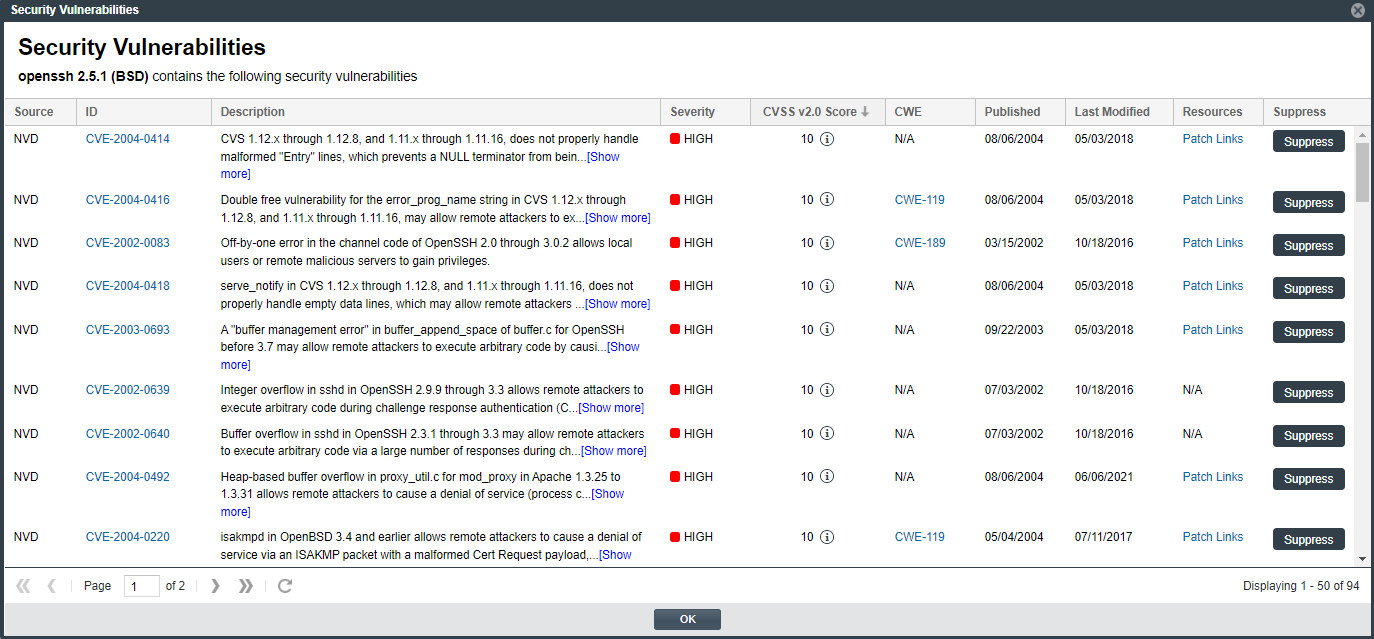Open CVE-2002-0640 link
The width and height of the screenshot is (1374, 639).
tap(128, 434)
